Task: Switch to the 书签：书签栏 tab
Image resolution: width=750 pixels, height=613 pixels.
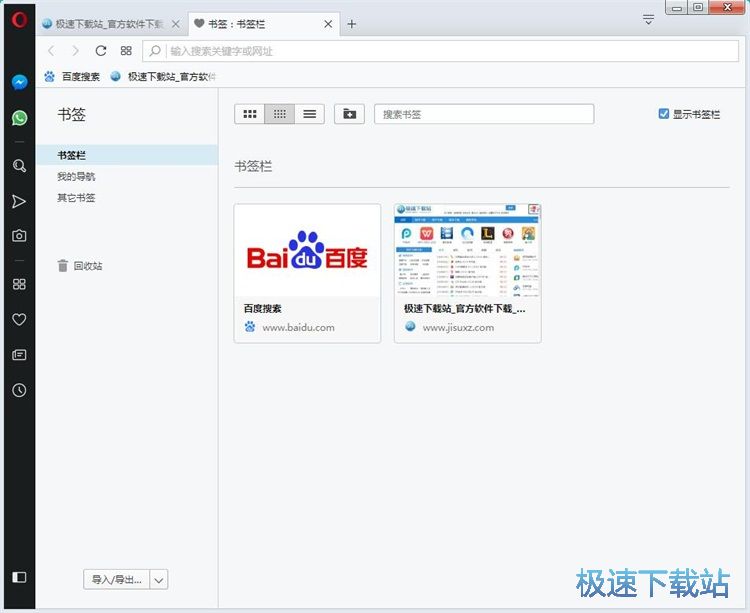Action: click(x=264, y=24)
